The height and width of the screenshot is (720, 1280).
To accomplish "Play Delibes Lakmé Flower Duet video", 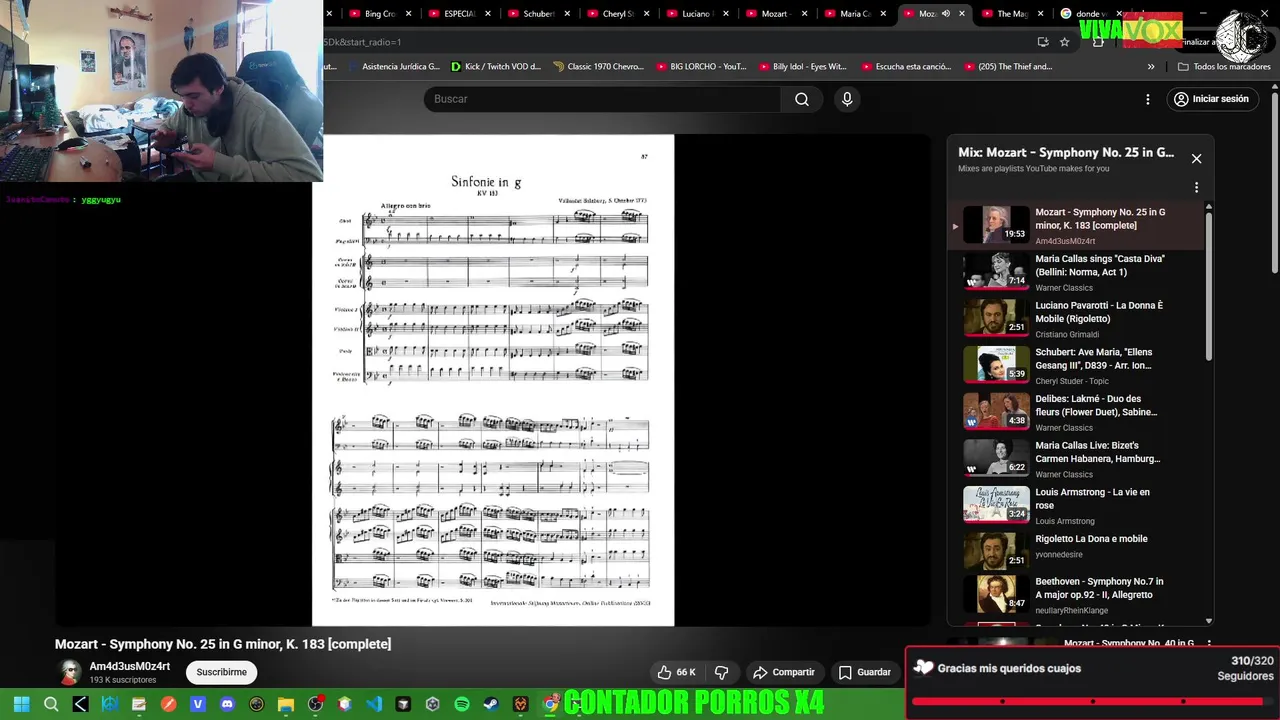I will pyautogui.click(x=1078, y=412).
